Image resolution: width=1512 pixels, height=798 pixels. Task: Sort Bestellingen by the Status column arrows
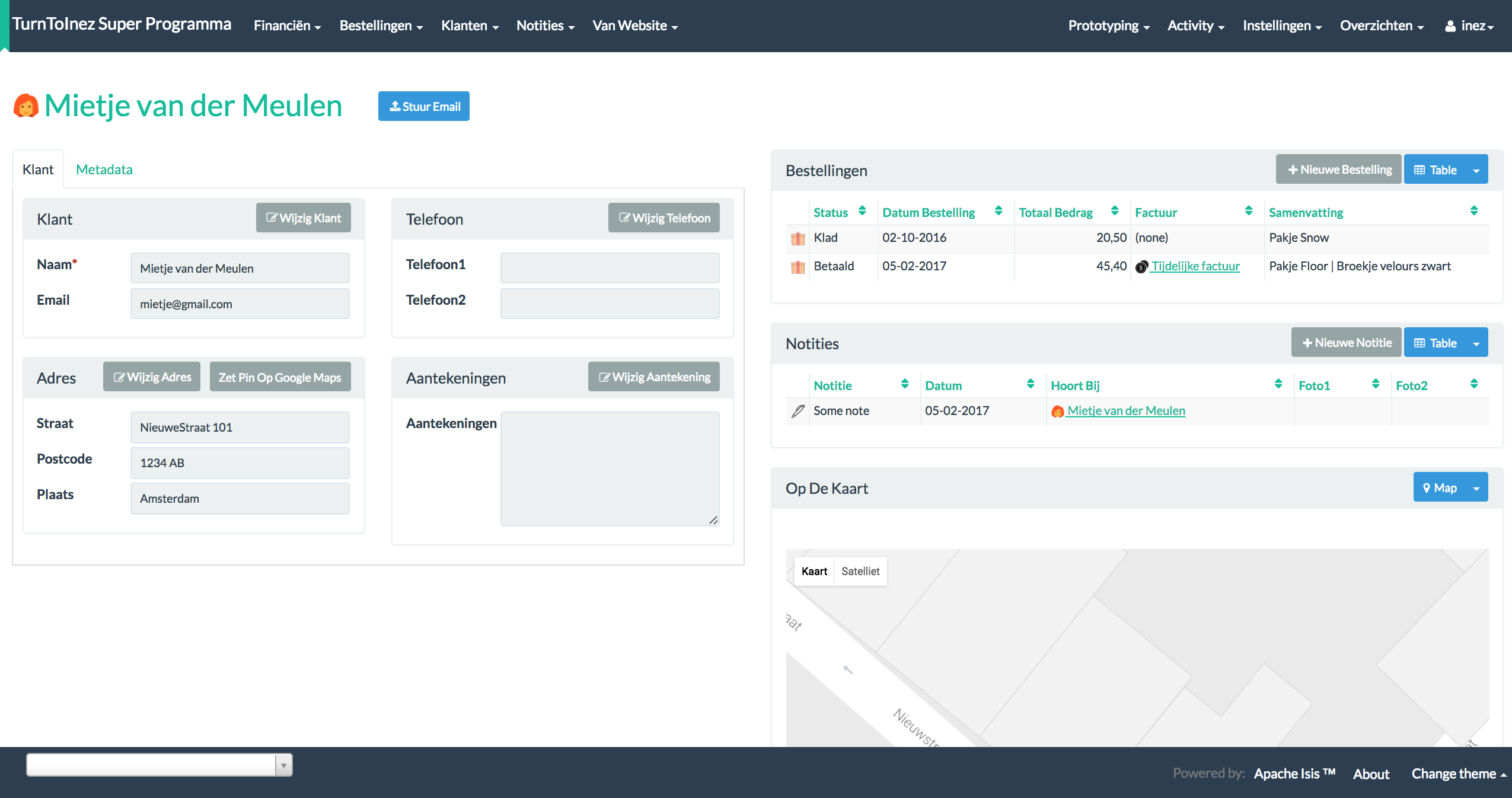pos(862,211)
